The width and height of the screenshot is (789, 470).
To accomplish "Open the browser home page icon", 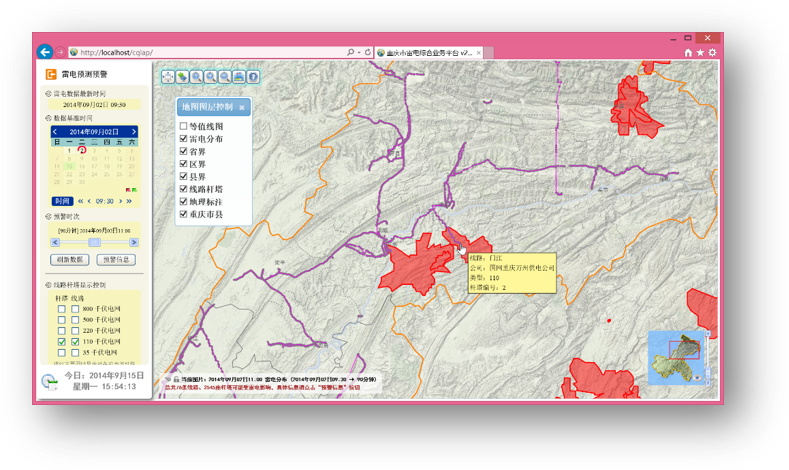I will 688,52.
